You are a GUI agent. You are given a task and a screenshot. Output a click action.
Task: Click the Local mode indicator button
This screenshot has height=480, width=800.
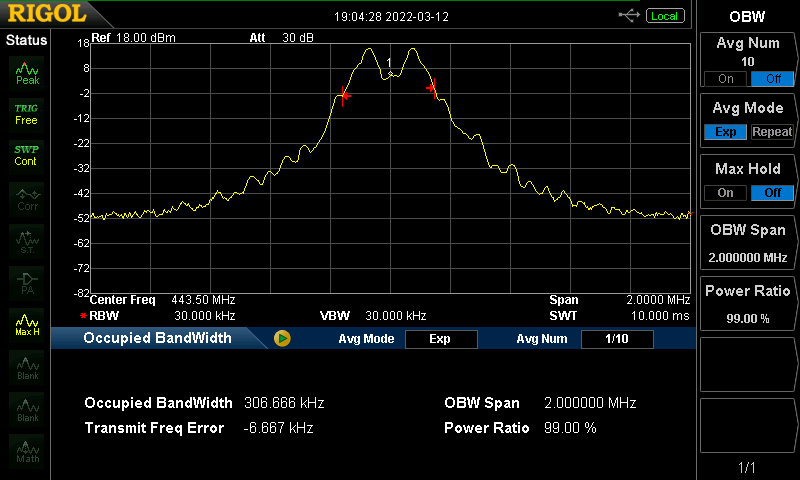[x=663, y=16]
